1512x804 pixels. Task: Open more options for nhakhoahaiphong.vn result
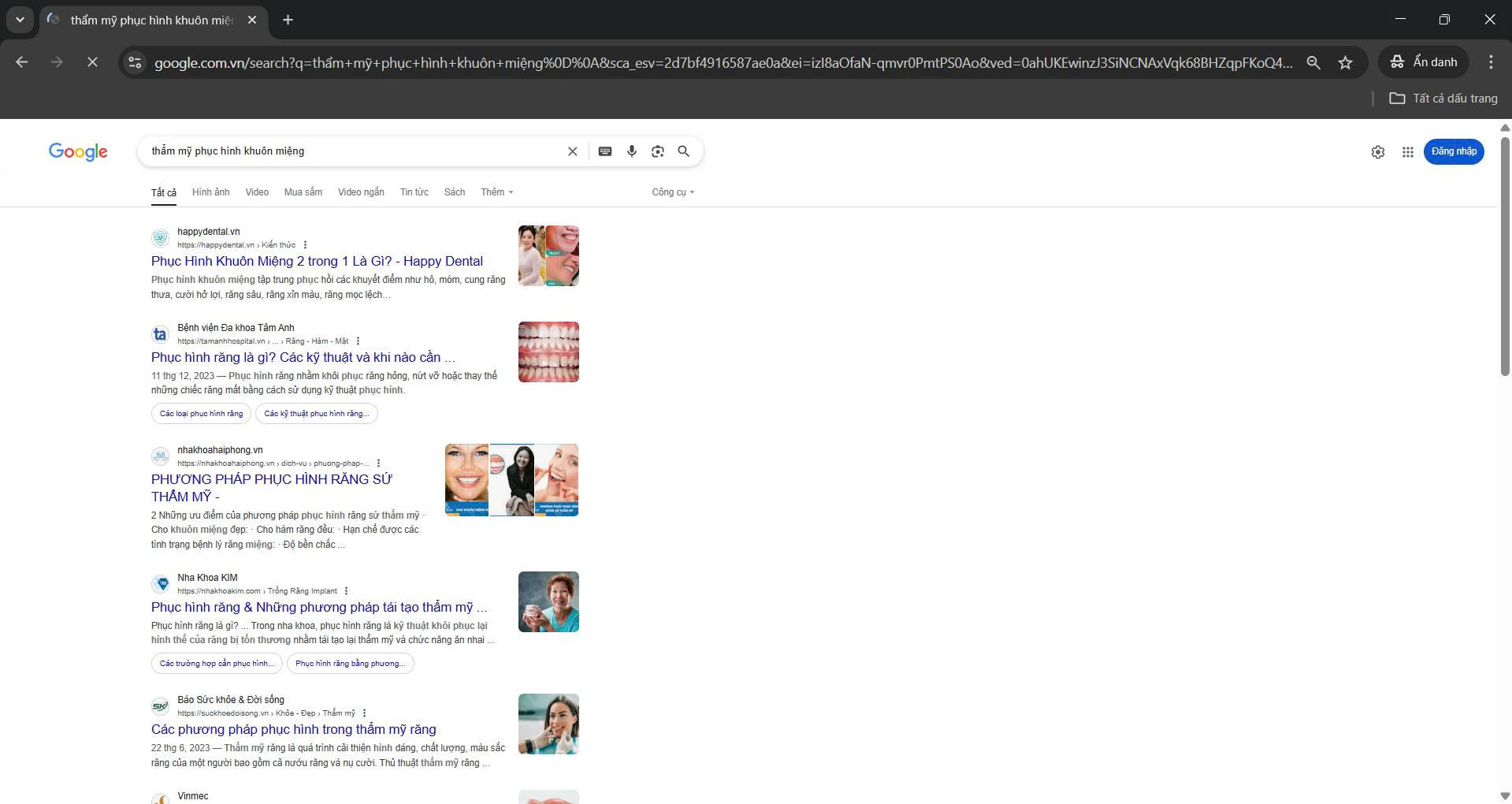coord(379,463)
